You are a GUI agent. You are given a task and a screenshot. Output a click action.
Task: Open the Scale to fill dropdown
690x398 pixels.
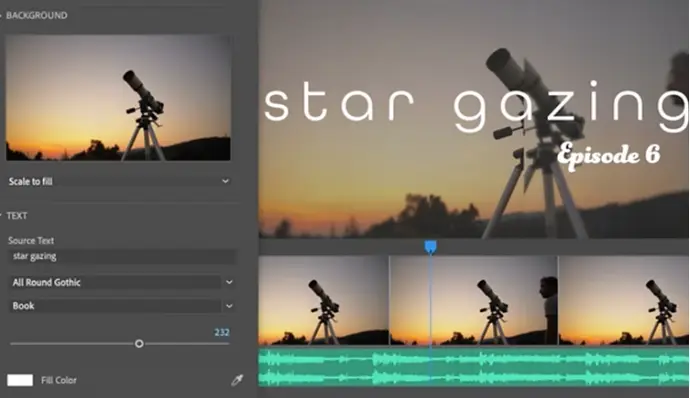pos(119,181)
